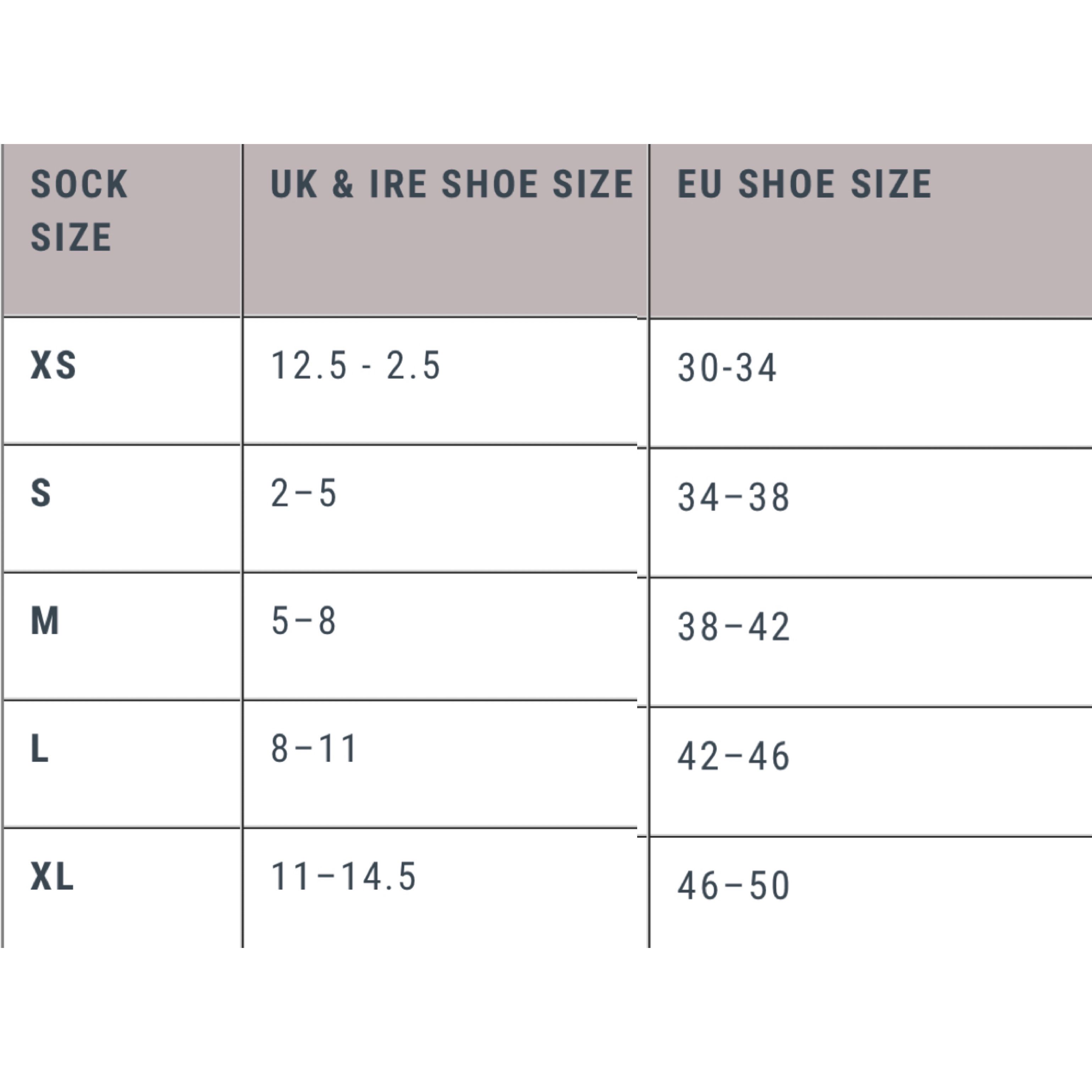The image size is (1092, 1092).
Task: Select the M sock size cell
Action: tap(45, 621)
